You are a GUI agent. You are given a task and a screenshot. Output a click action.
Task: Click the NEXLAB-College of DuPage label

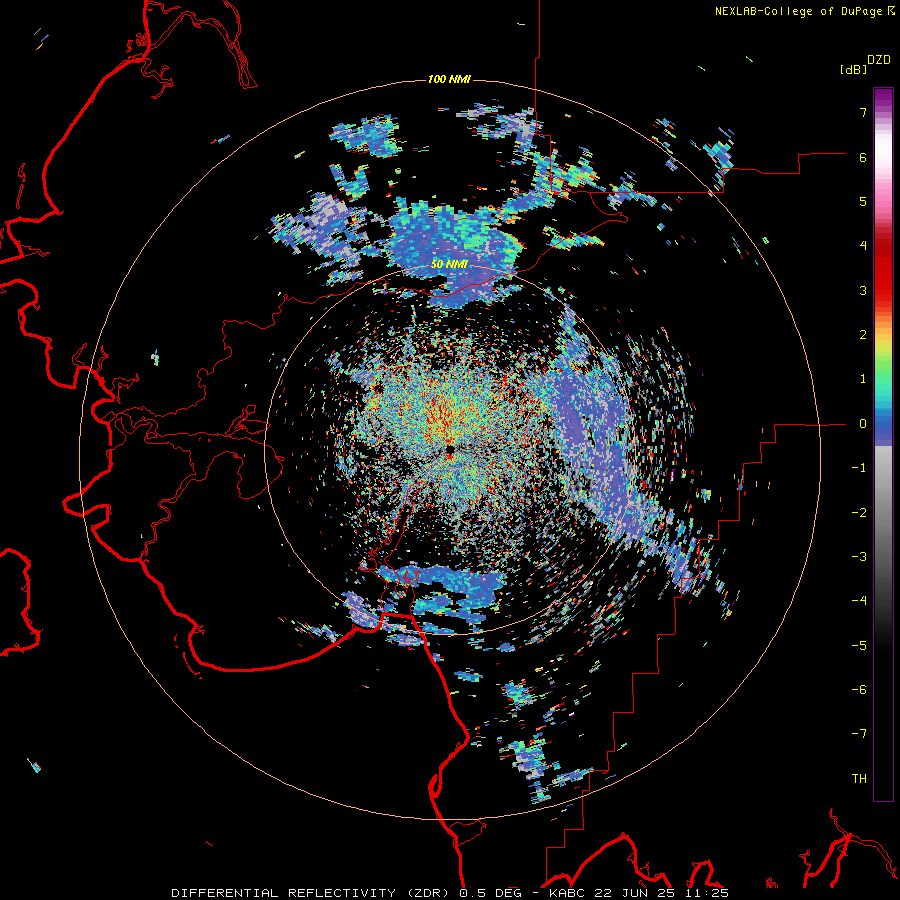[798, 11]
